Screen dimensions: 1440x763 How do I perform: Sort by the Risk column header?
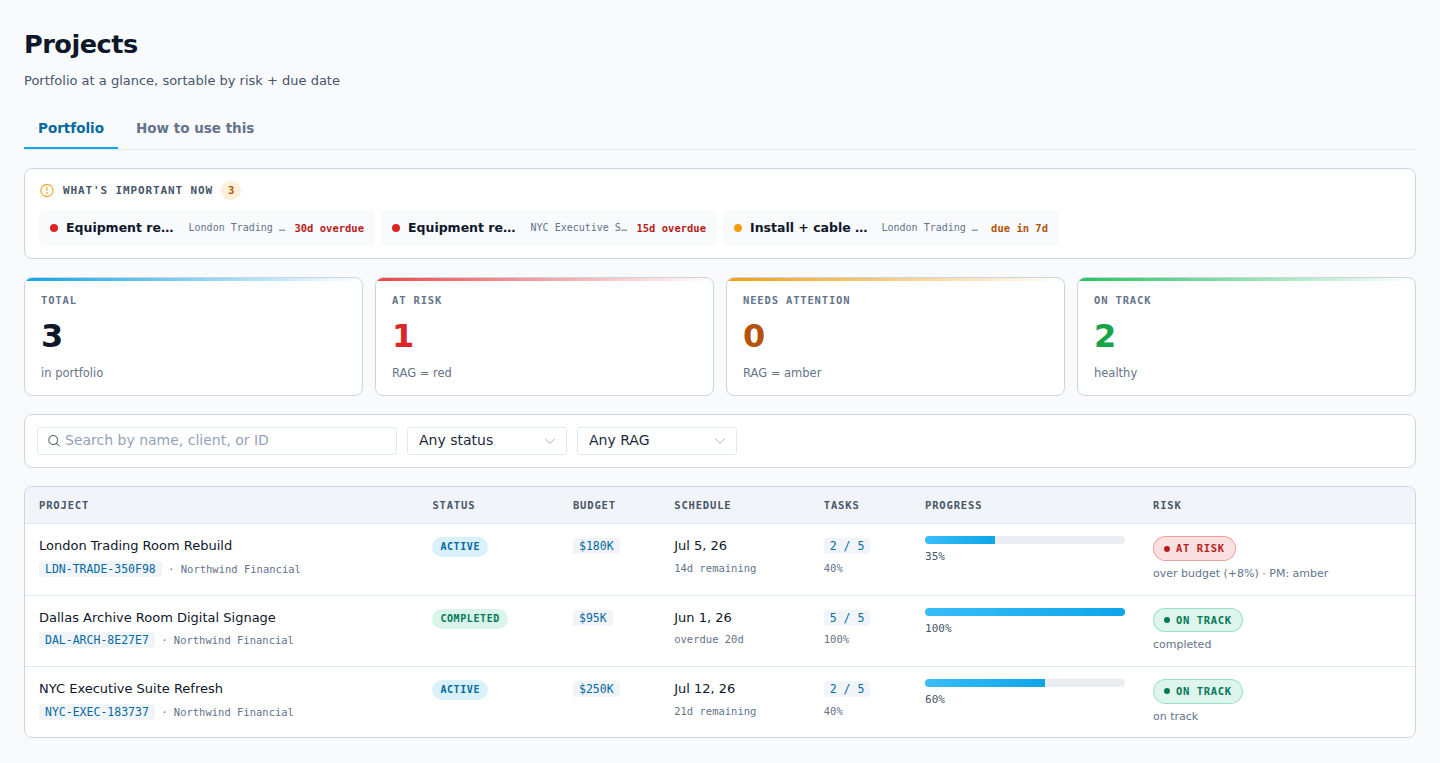click(1167, 506)
